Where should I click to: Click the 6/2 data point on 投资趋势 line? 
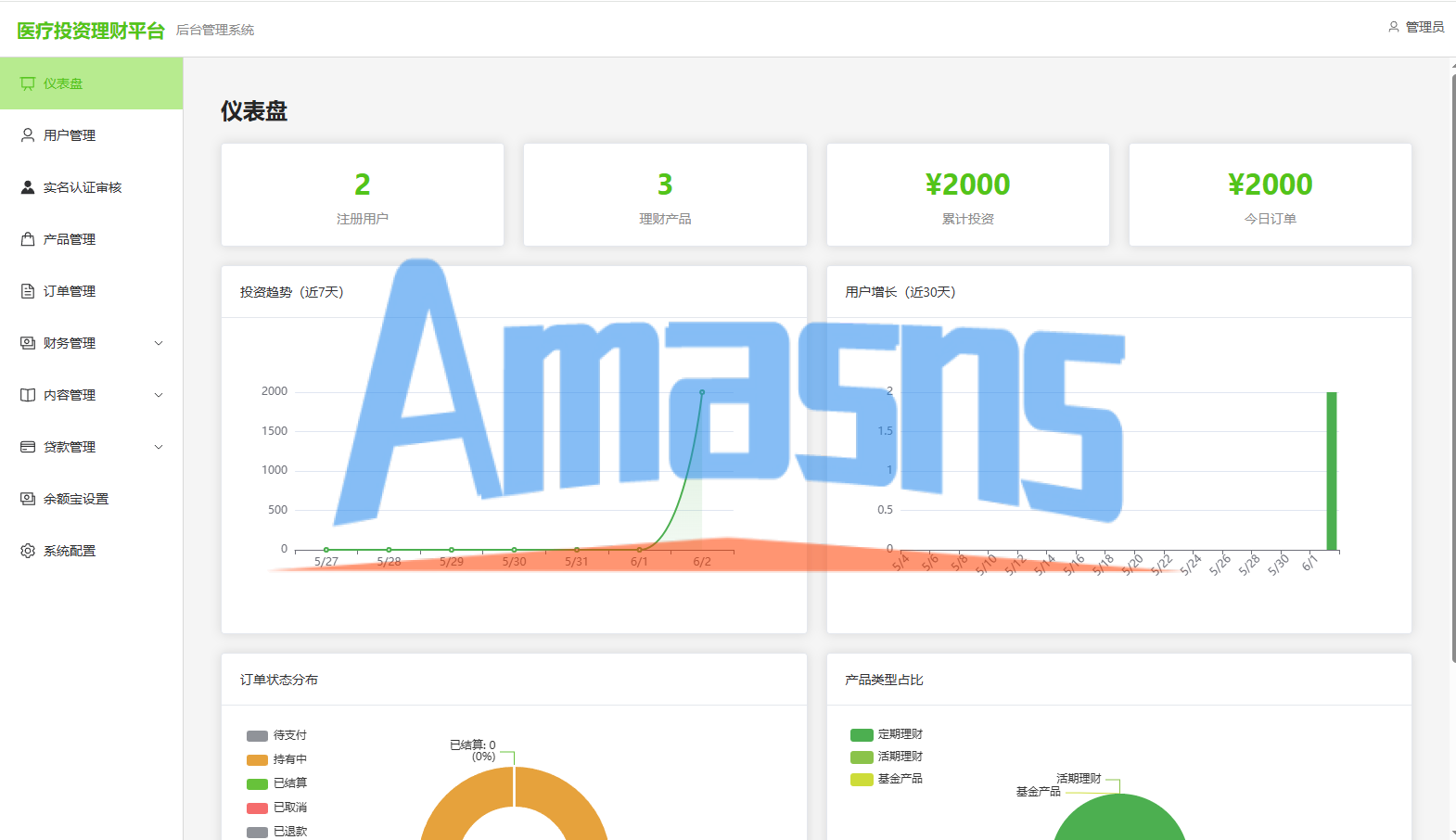702,392
